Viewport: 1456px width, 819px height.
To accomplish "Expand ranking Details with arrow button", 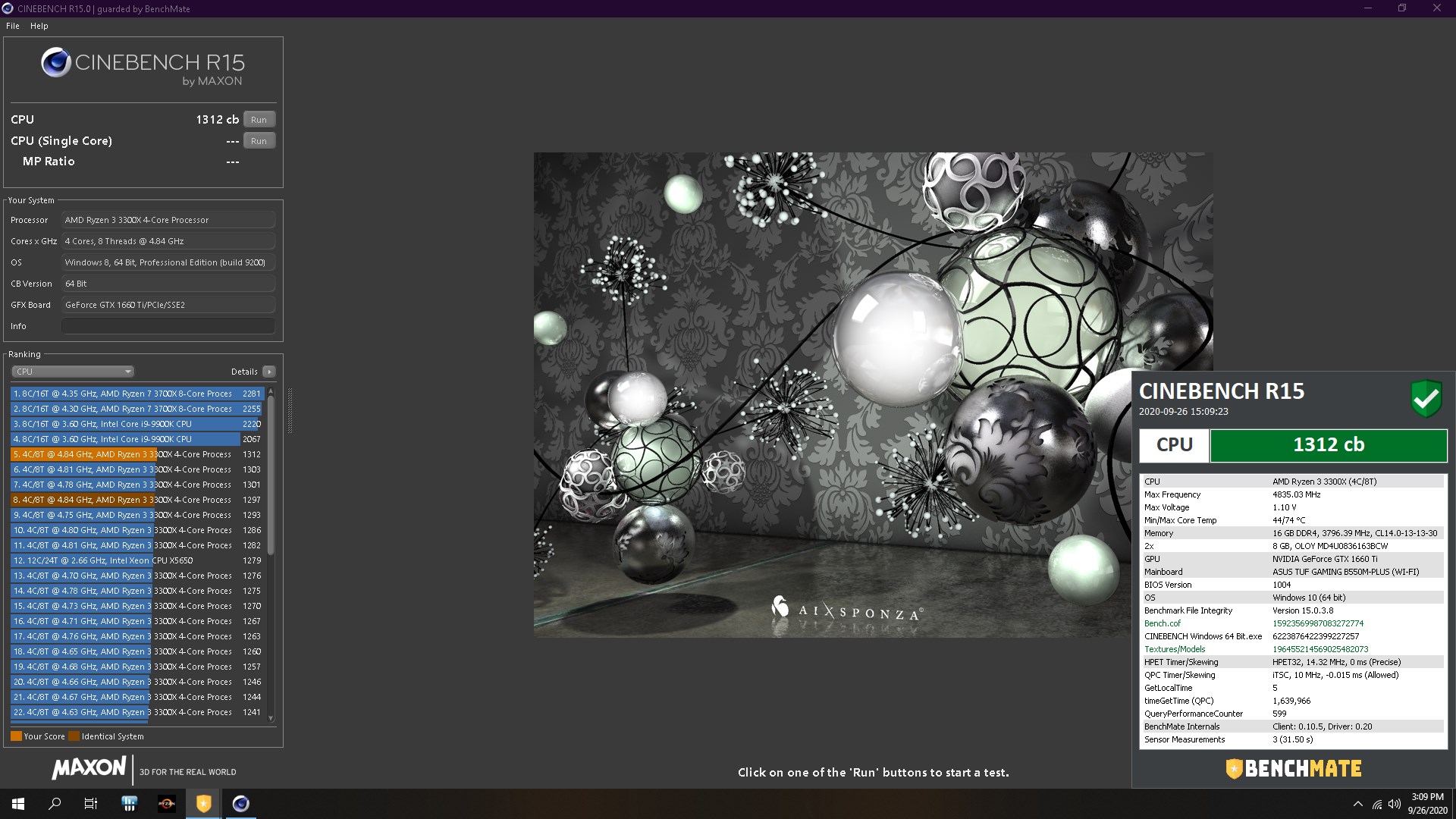I will [x=268, y=372].
